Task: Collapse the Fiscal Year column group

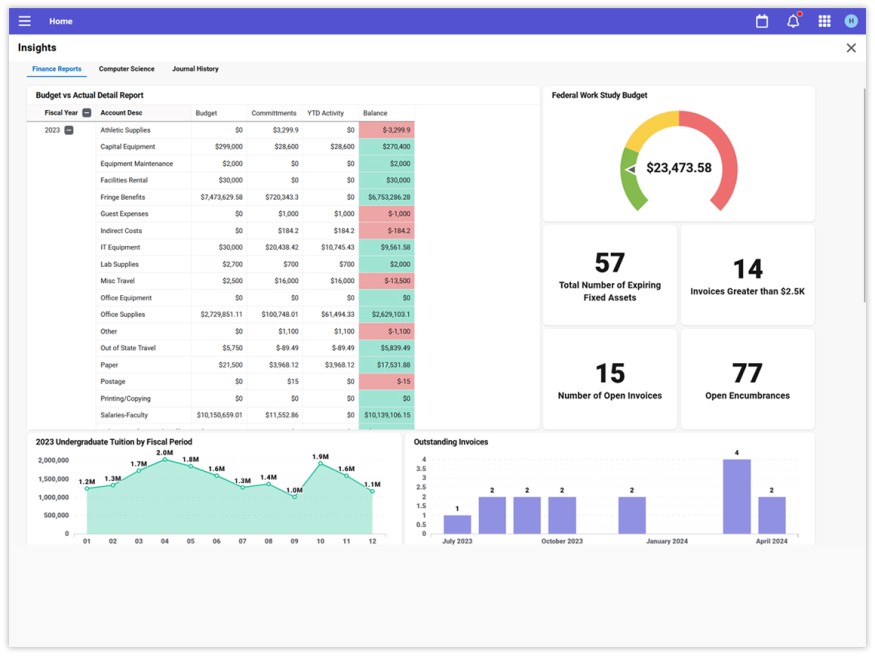Action: 87,113
